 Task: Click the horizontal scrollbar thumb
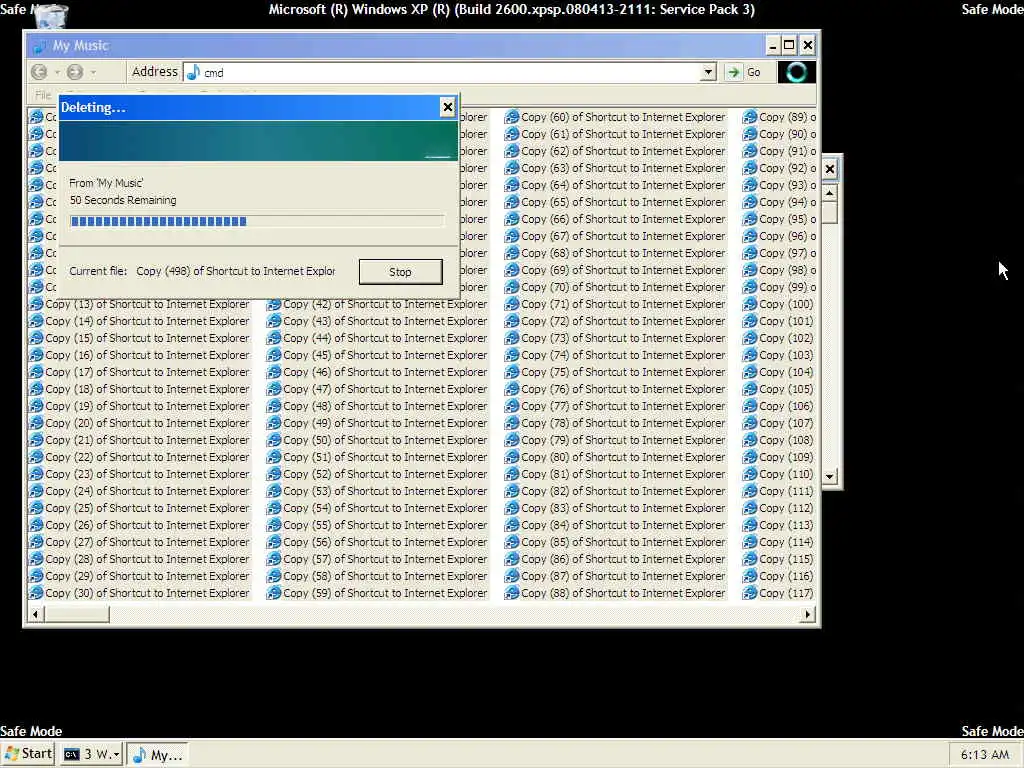point(76,614)
